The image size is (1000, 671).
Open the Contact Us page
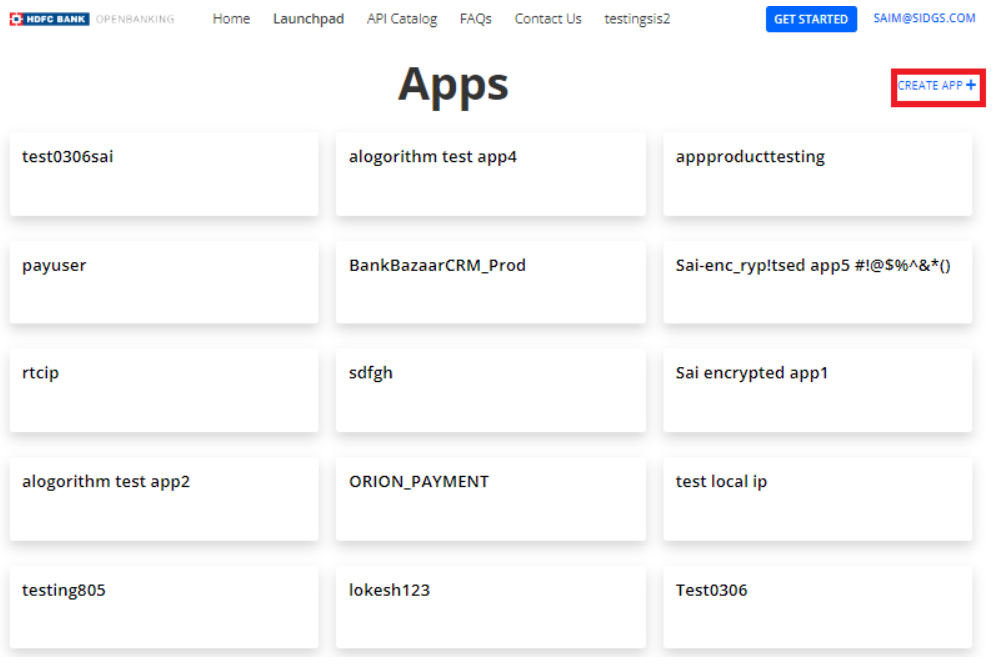(547, 19)
